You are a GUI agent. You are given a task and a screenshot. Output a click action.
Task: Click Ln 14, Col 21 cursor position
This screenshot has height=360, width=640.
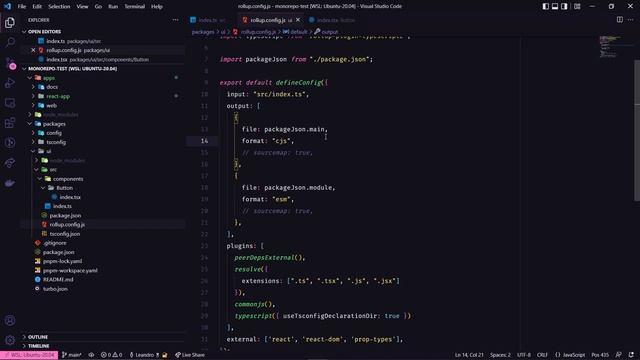click(469, 355)
